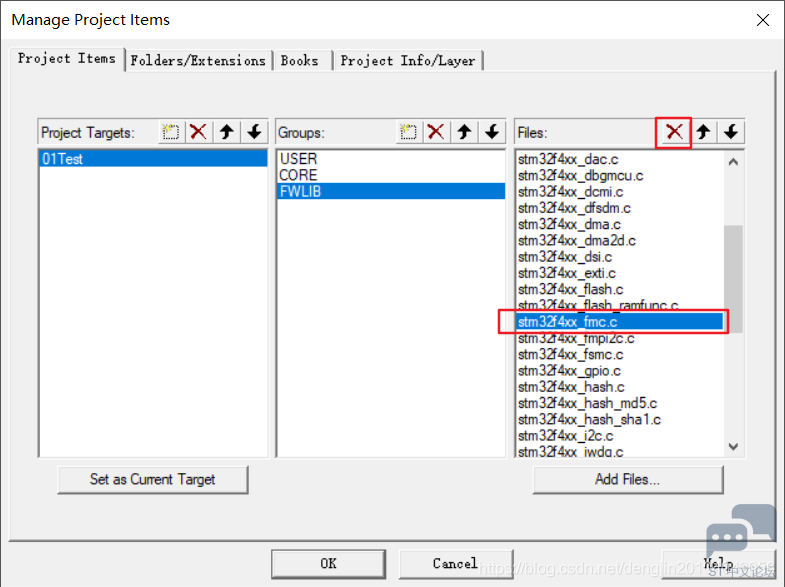Delete selected project target
Screen dimensions: 785x587
[199, 132]
